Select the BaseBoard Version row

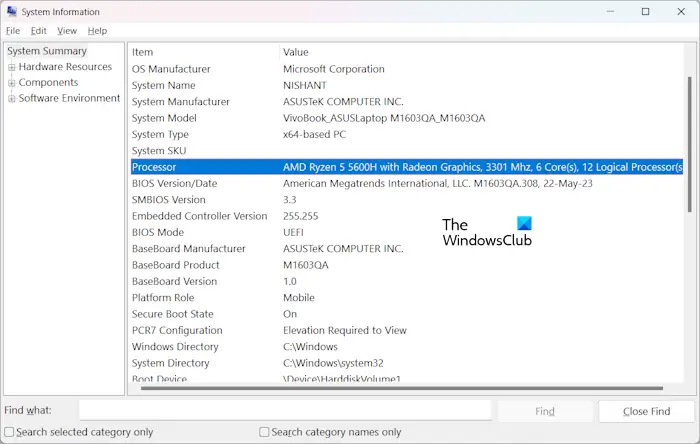[407, 282]
